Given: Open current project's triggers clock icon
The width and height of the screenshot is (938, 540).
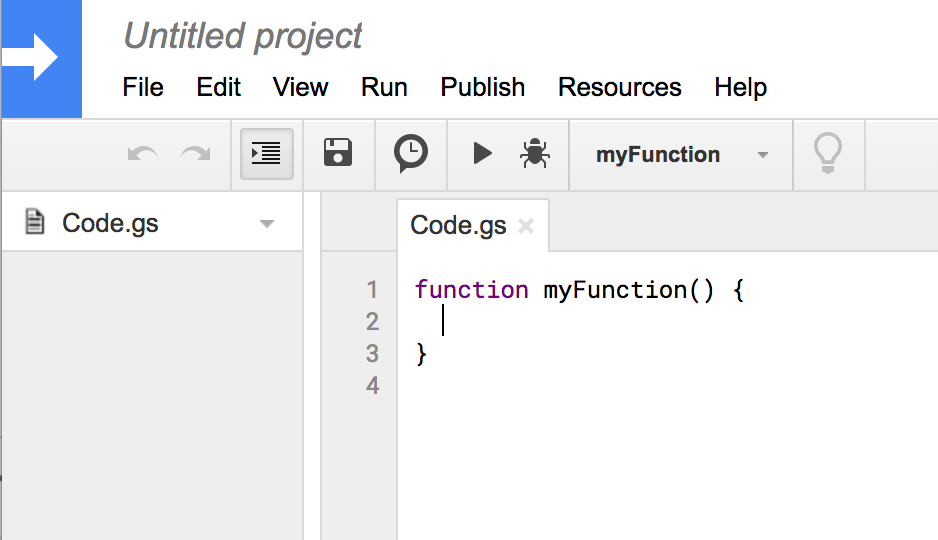Looking at the screenshot, I should (x=410, y=153).
